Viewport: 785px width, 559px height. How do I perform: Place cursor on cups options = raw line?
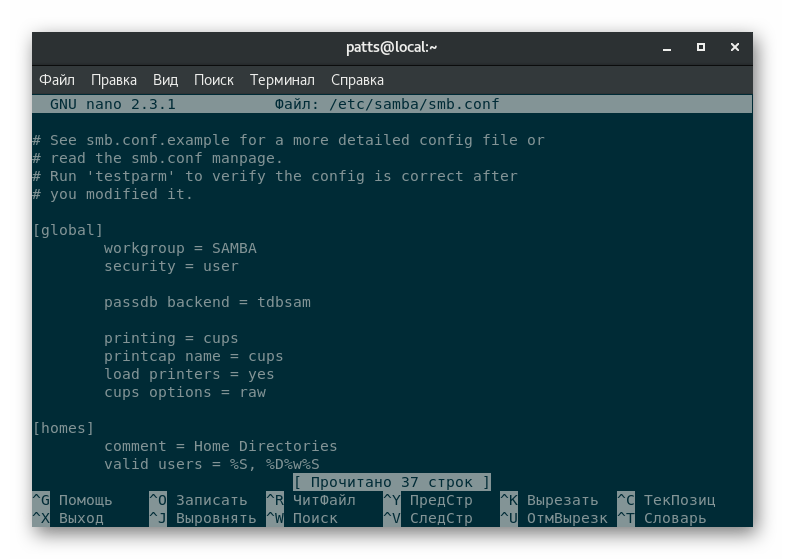(x=185, y=392)
